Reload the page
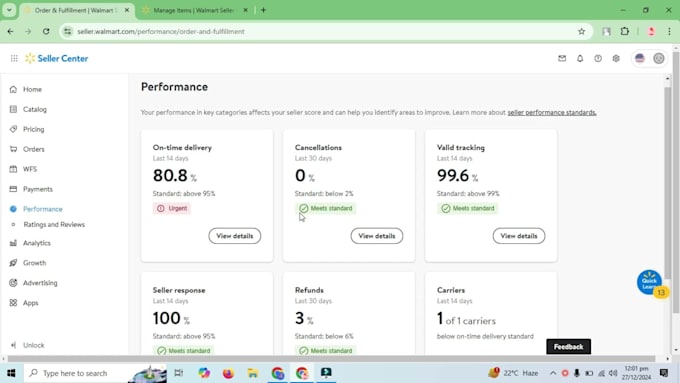This screenshot has width=680, height=383. (46, 31)
